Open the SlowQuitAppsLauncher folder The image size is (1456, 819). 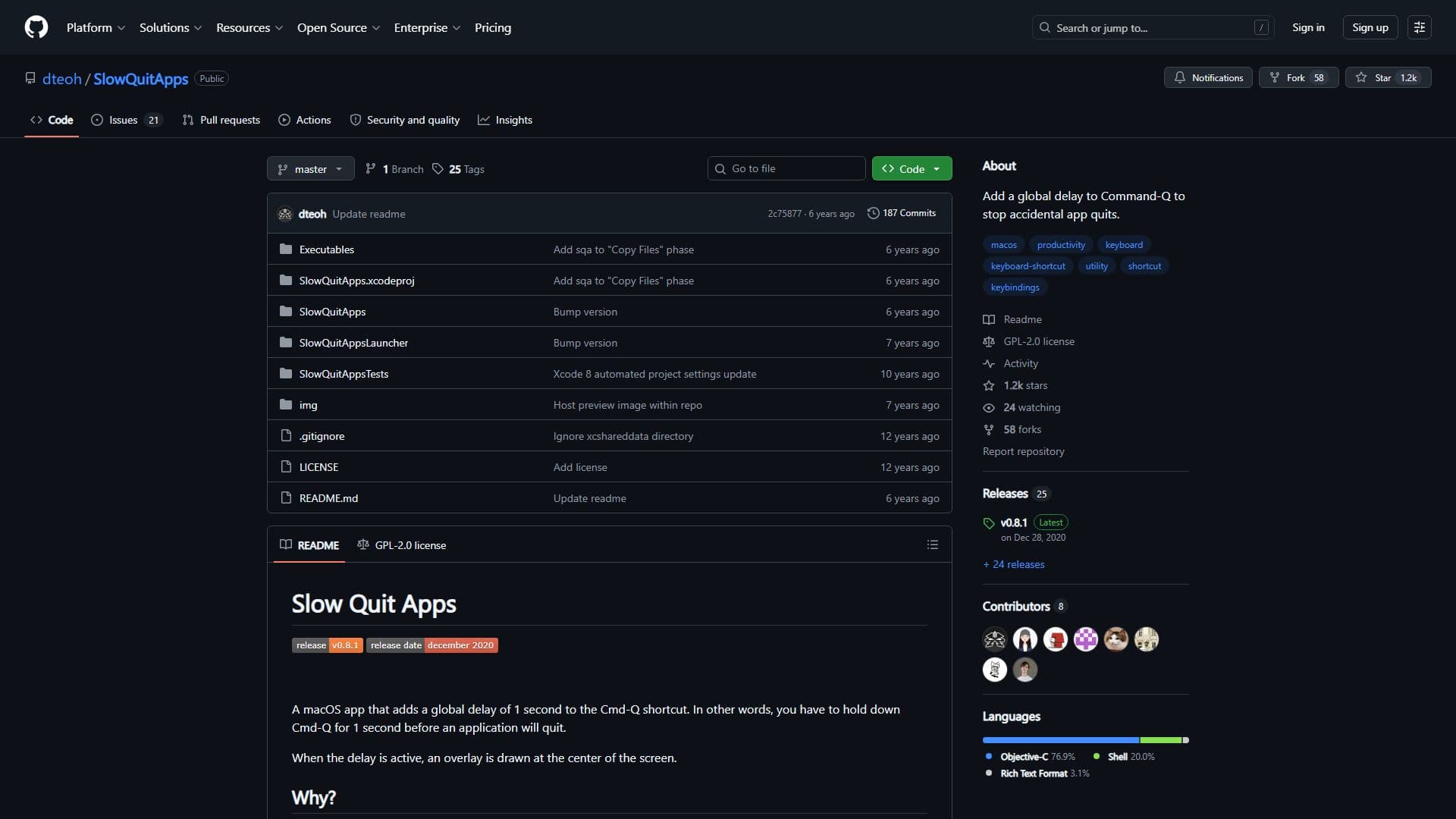[x=353, y=343]
